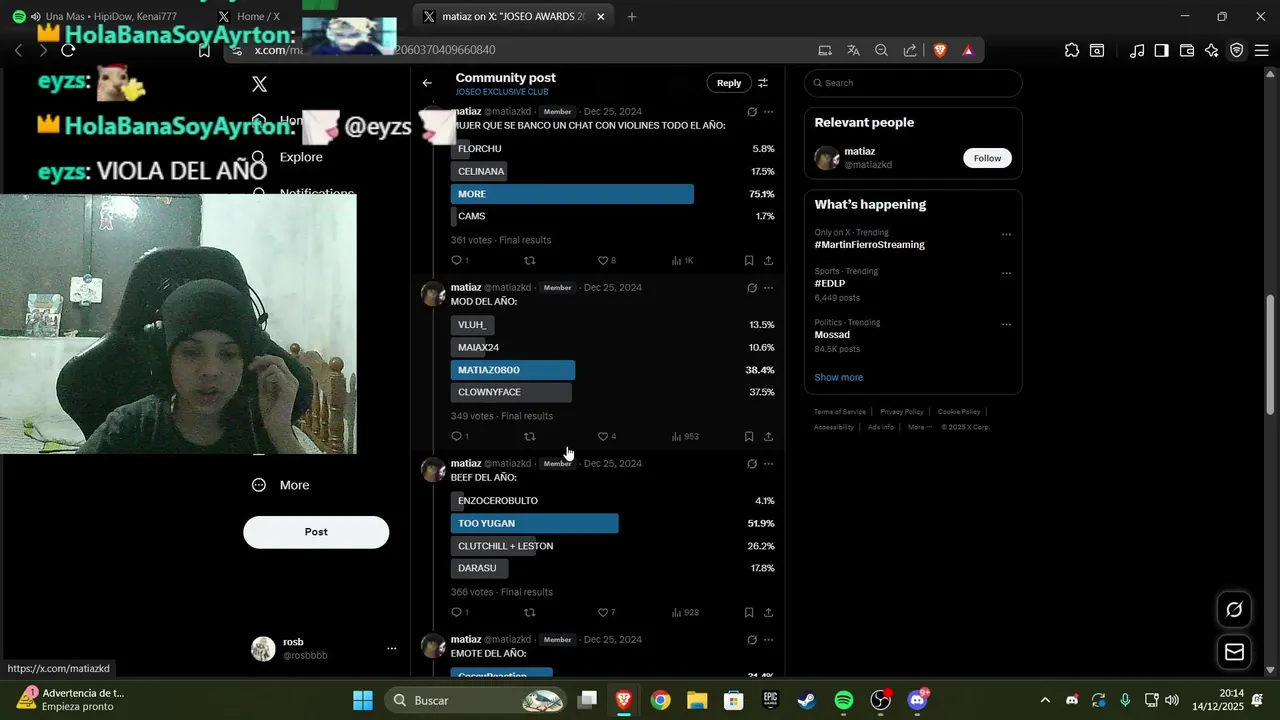Open Discord from the taskbar
The width and height of the screenshot is (1280, 720).
[x=917, y=700]
